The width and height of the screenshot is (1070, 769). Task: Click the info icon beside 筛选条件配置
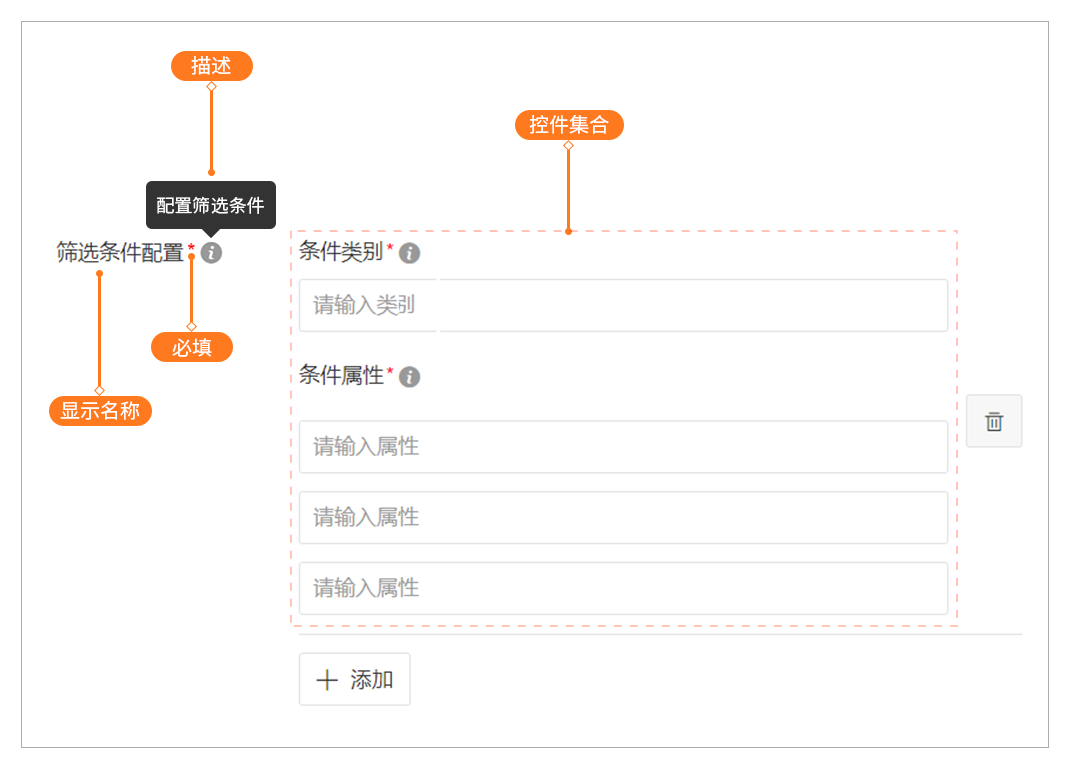[x=211, y=253]
